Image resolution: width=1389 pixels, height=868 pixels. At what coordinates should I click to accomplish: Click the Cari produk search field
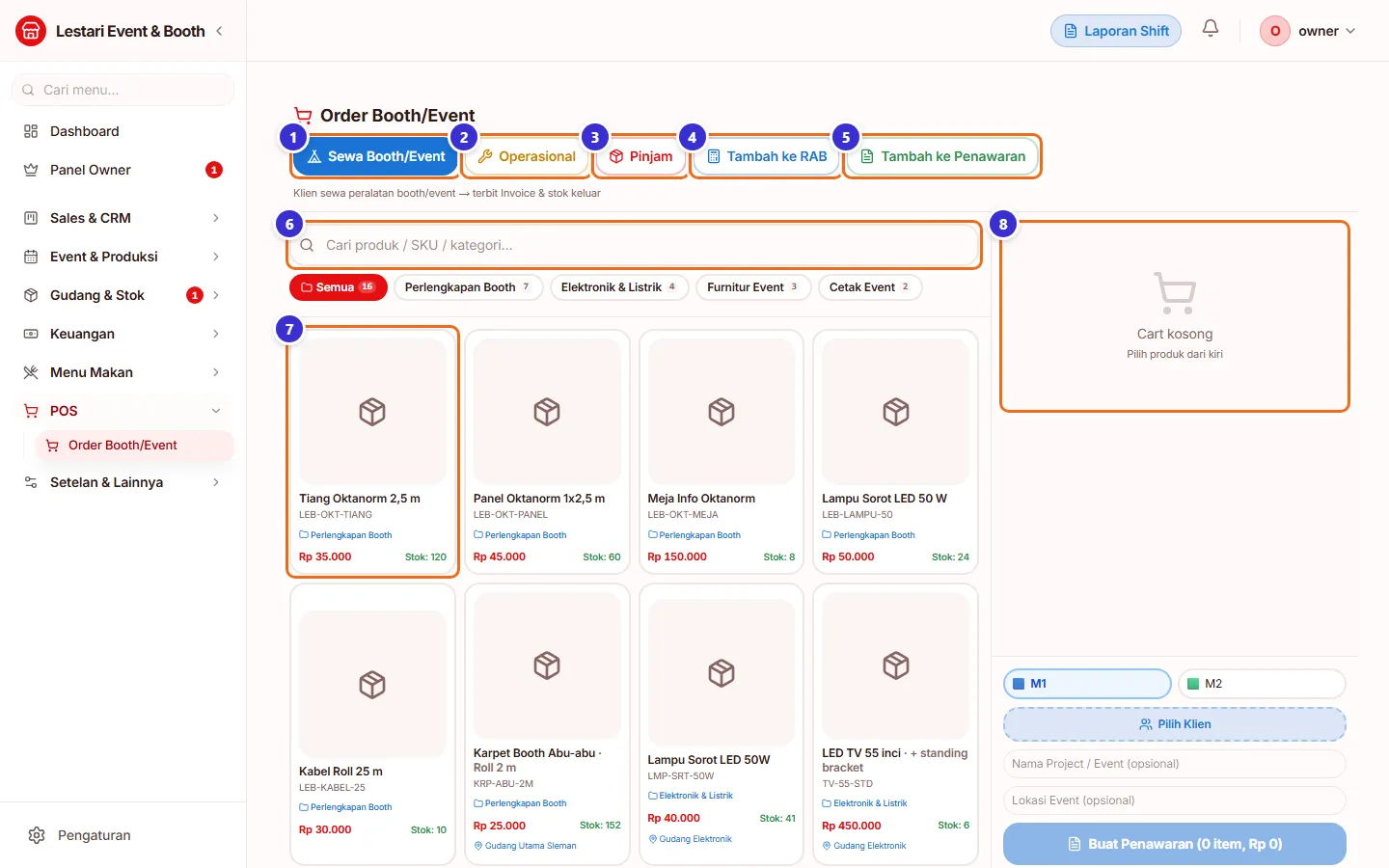coord(634,245)
